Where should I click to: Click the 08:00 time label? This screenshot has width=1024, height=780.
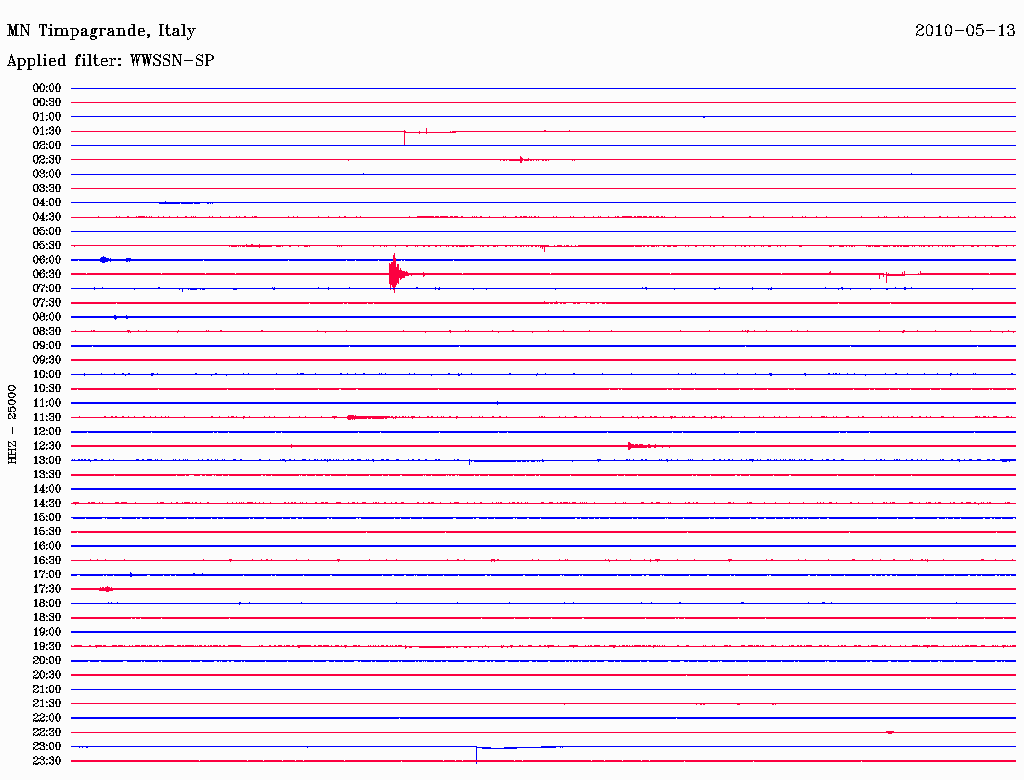coord(47,317)
